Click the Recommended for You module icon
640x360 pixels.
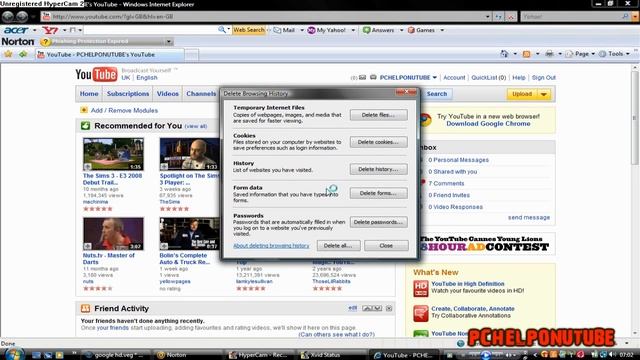point(85,126)
